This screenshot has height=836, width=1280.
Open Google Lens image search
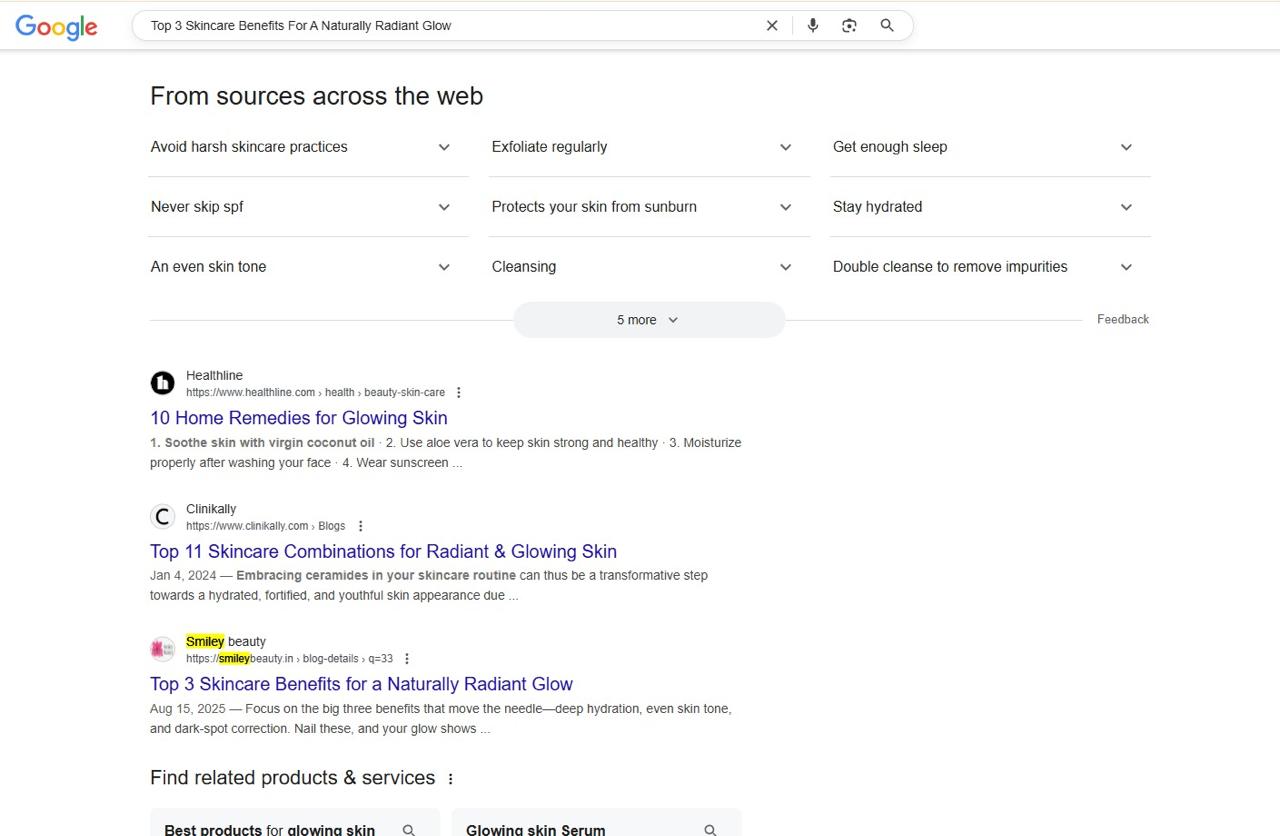[849, 26]
